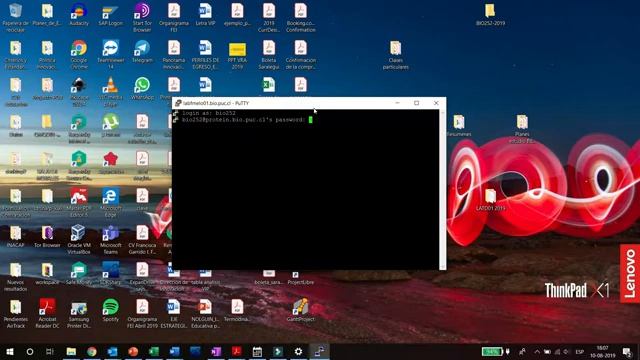Open the Telegram desktop shortcut
Image resolution: width=640 pixels, height=360 pixels.
142,51
